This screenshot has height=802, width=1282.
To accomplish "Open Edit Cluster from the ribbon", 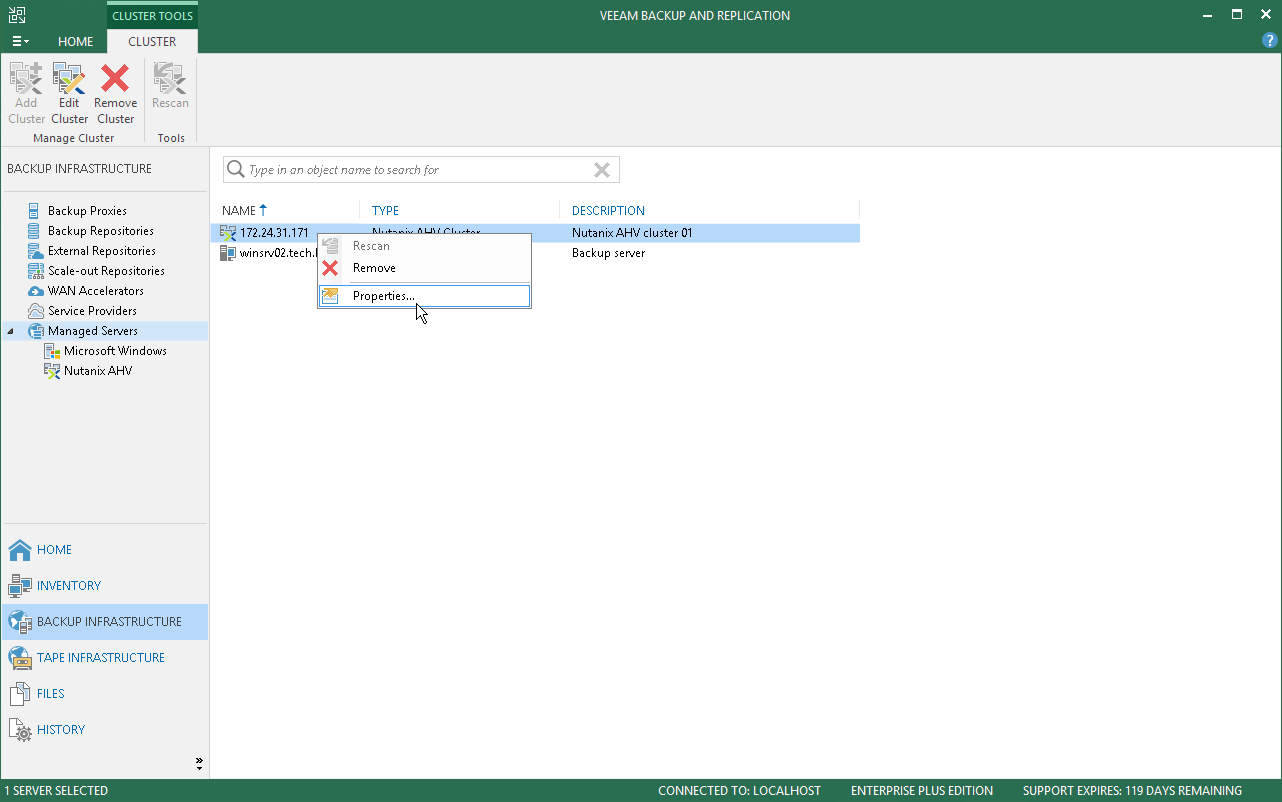I will pos(69,94).
